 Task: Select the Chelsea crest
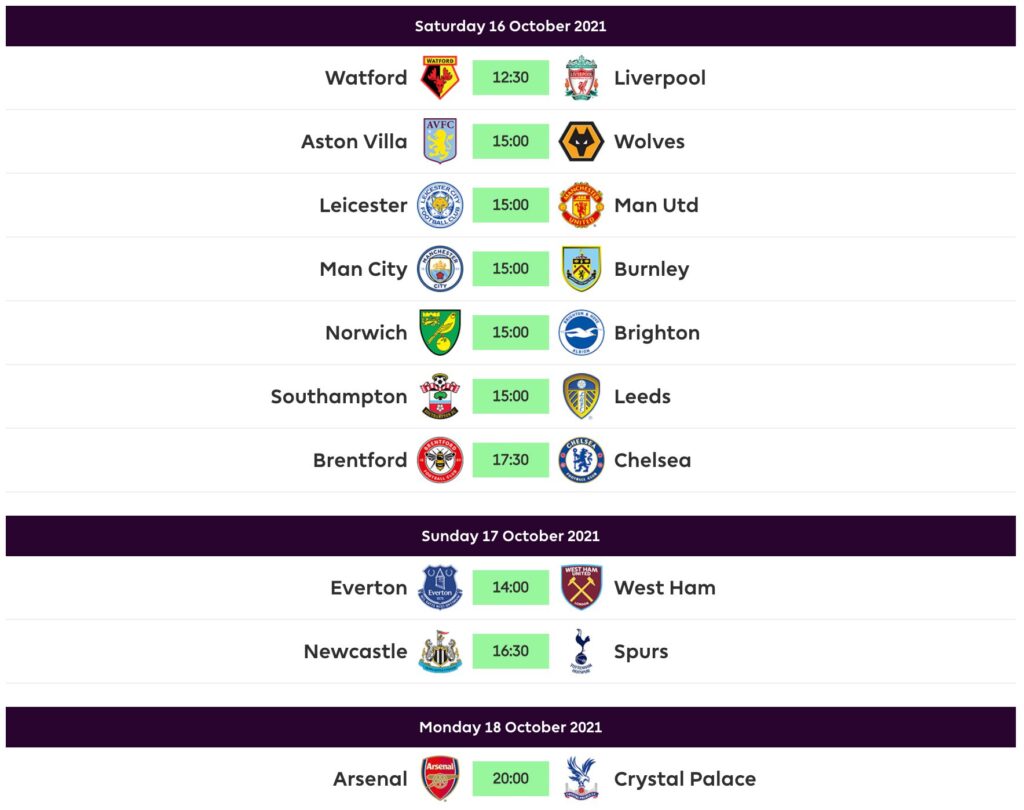click(x=581, y=460)
